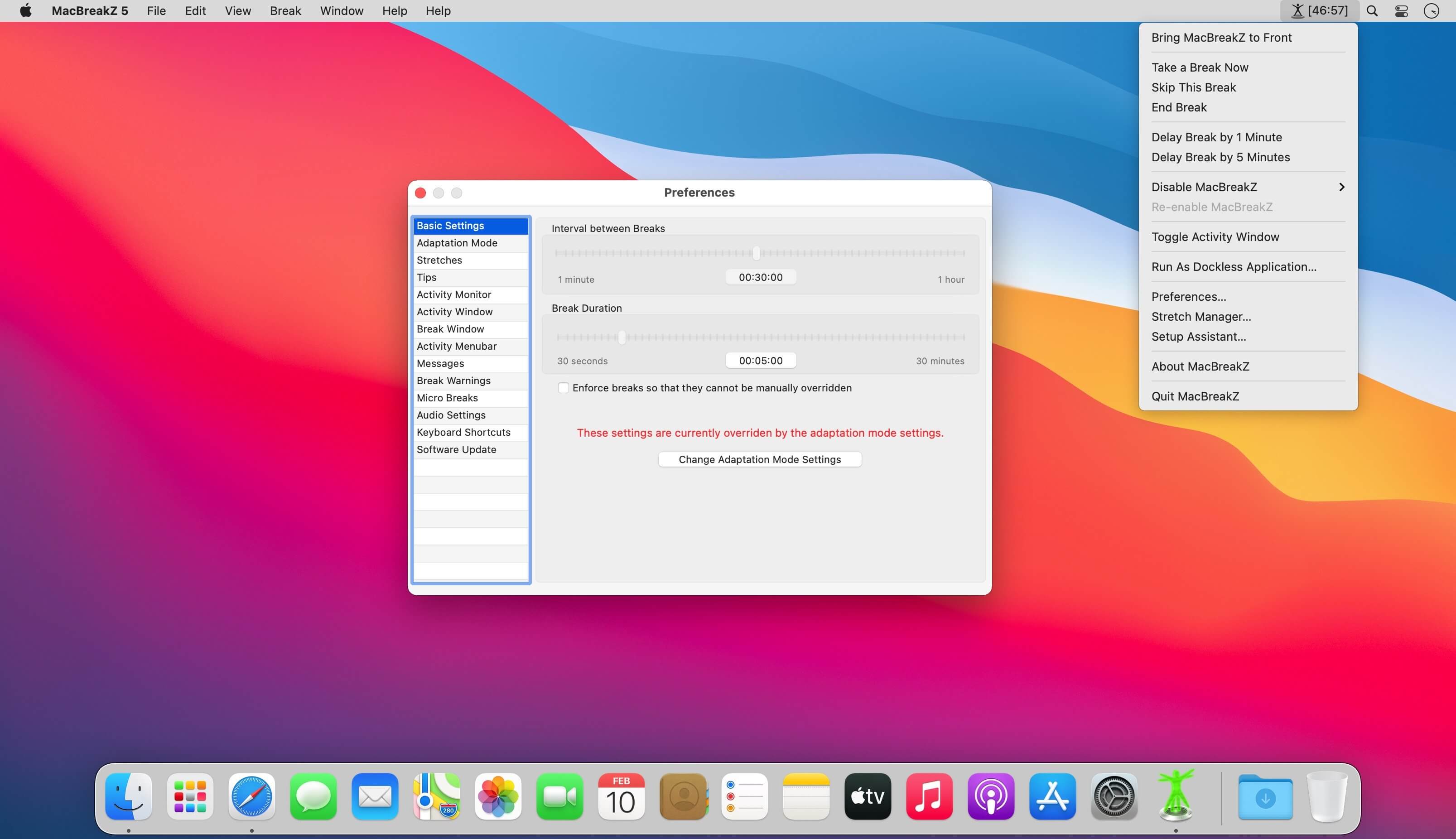This screenshot has height=839, width=1456.
Task: Open the Trash in the Dock
Action: click(1327, 796)
